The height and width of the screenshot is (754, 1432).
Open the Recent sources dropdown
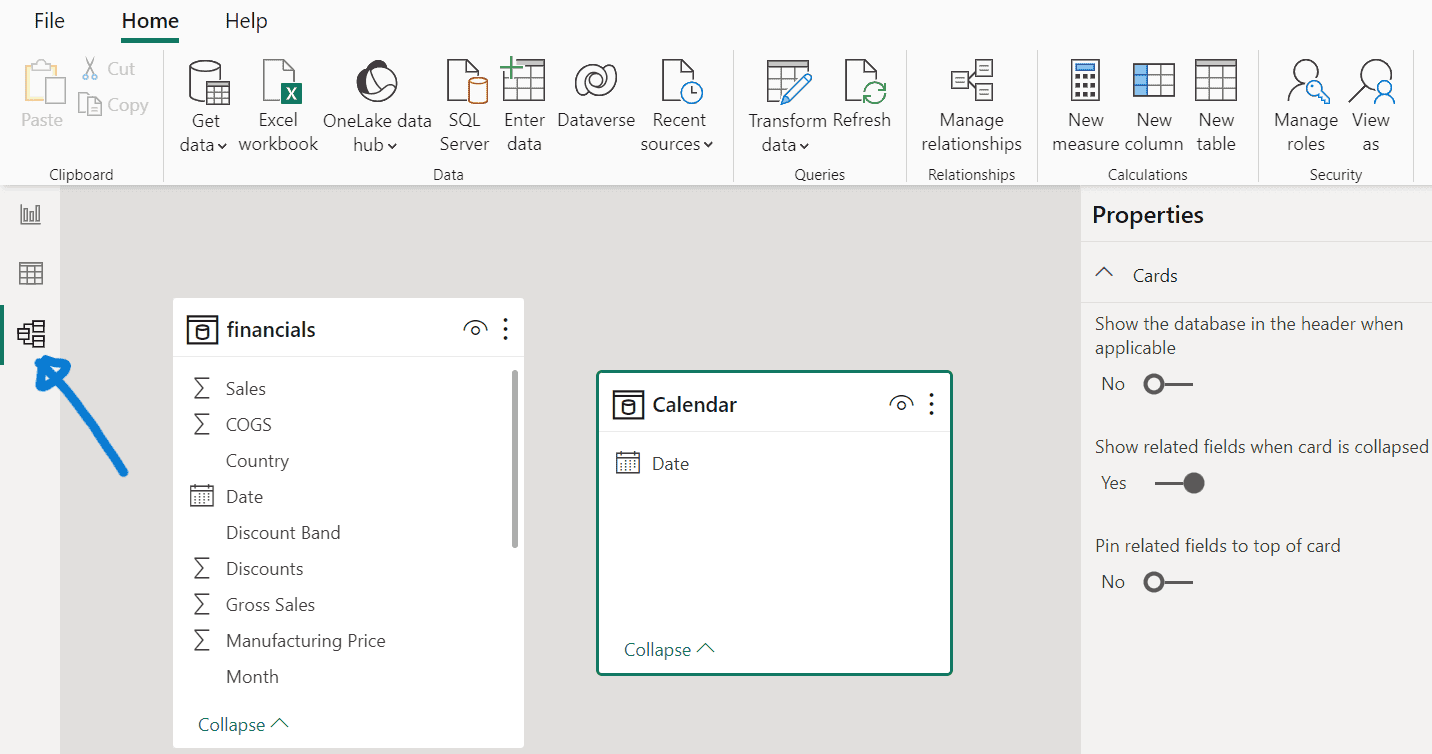coord(679,144)
